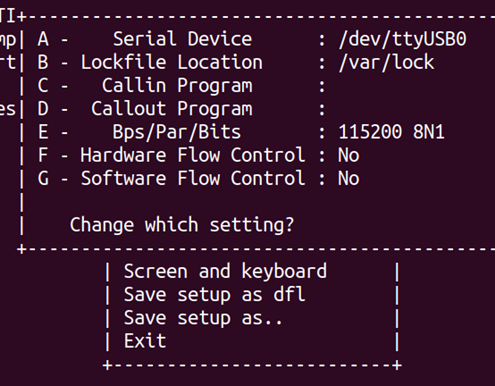Open Screen and keyboard menu item

[x=225, y=271]
